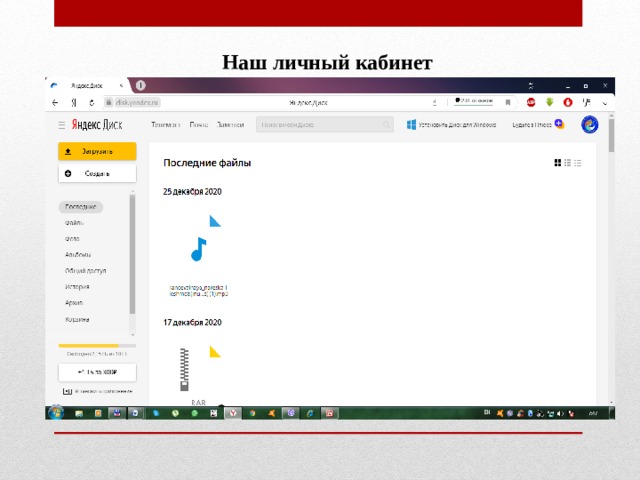Open the Yandex Browser taskbar icon
640x480 pixels.
[233, 413]
